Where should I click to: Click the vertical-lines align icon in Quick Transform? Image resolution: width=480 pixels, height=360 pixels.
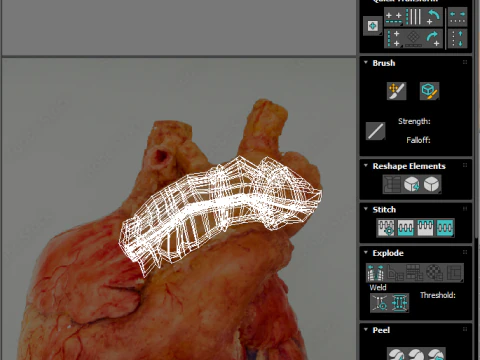pos(413,17)
